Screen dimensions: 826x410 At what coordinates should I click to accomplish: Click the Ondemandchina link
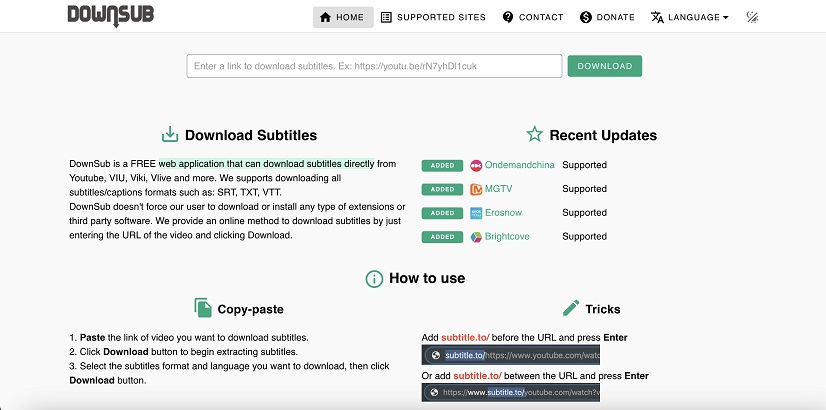(x=519, y=165)
